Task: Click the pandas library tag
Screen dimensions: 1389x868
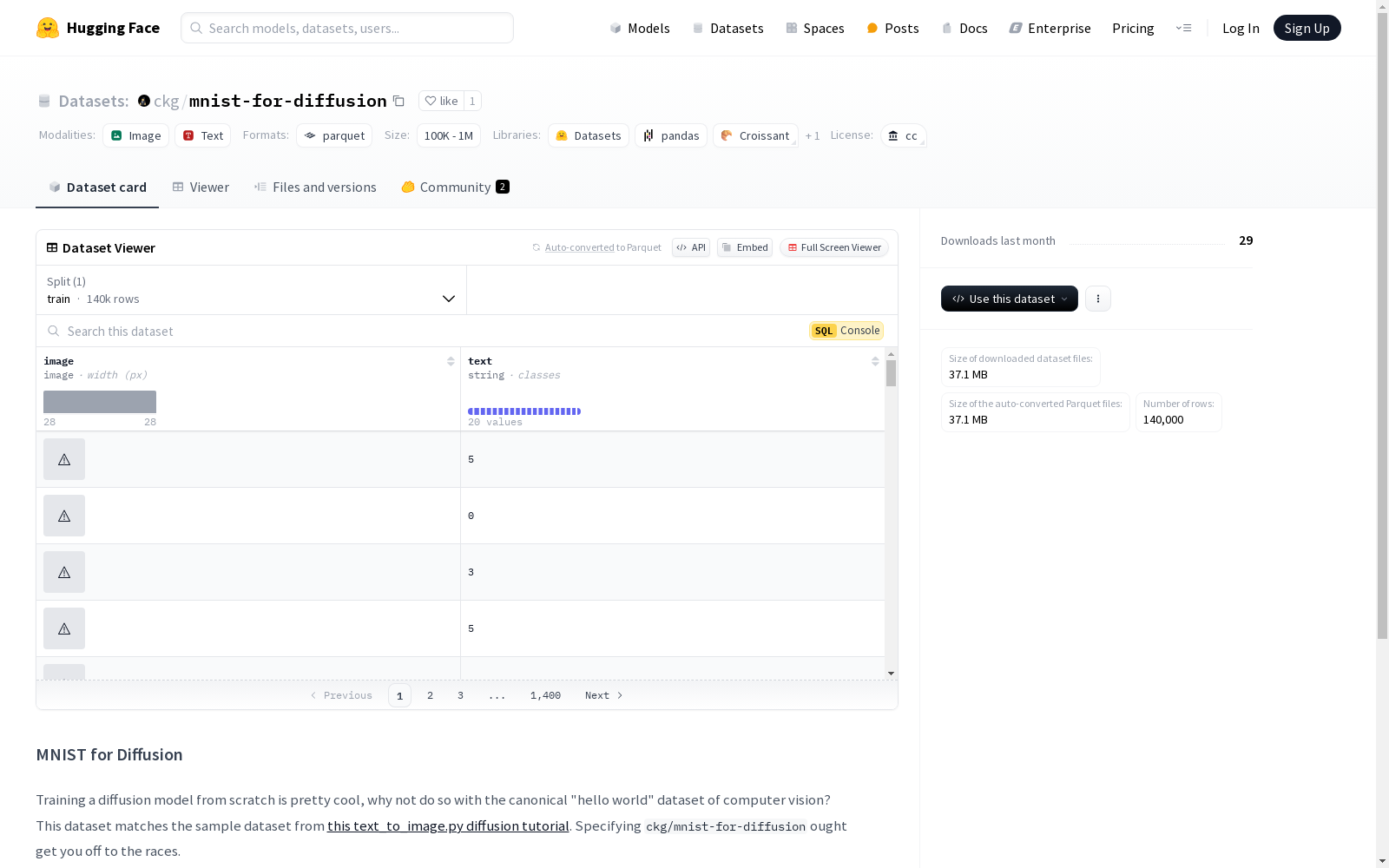Action: 671,135
